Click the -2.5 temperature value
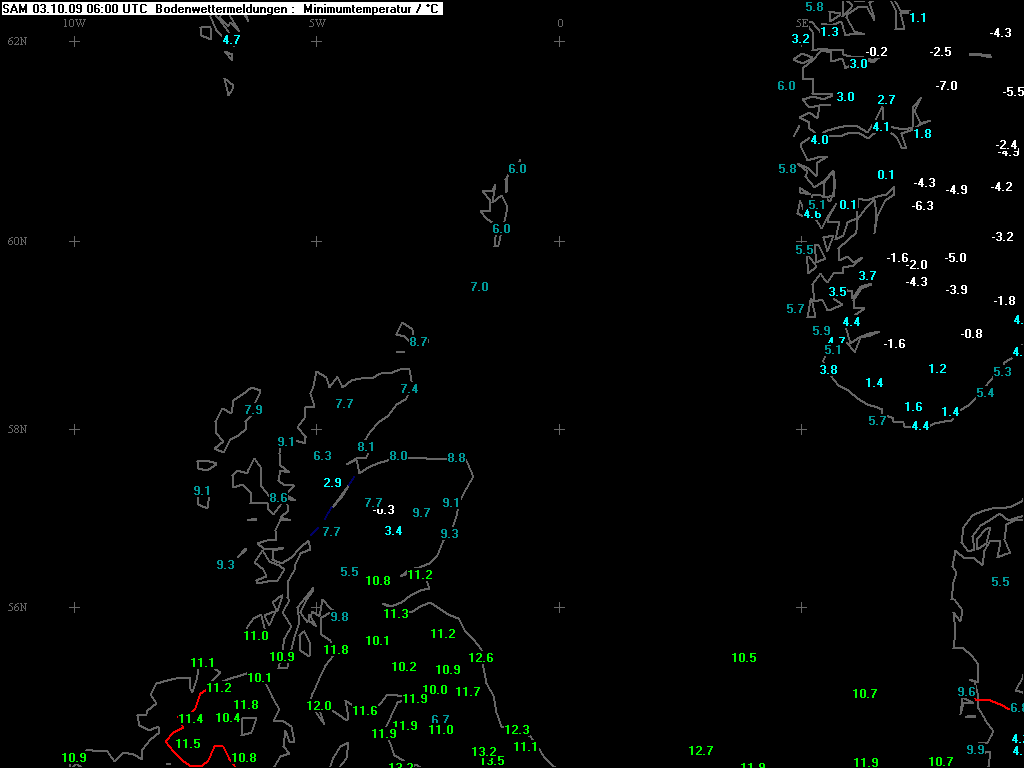The height and width of the screenshot is (768, 1024). pyautogui.click(x=940, y=52)
